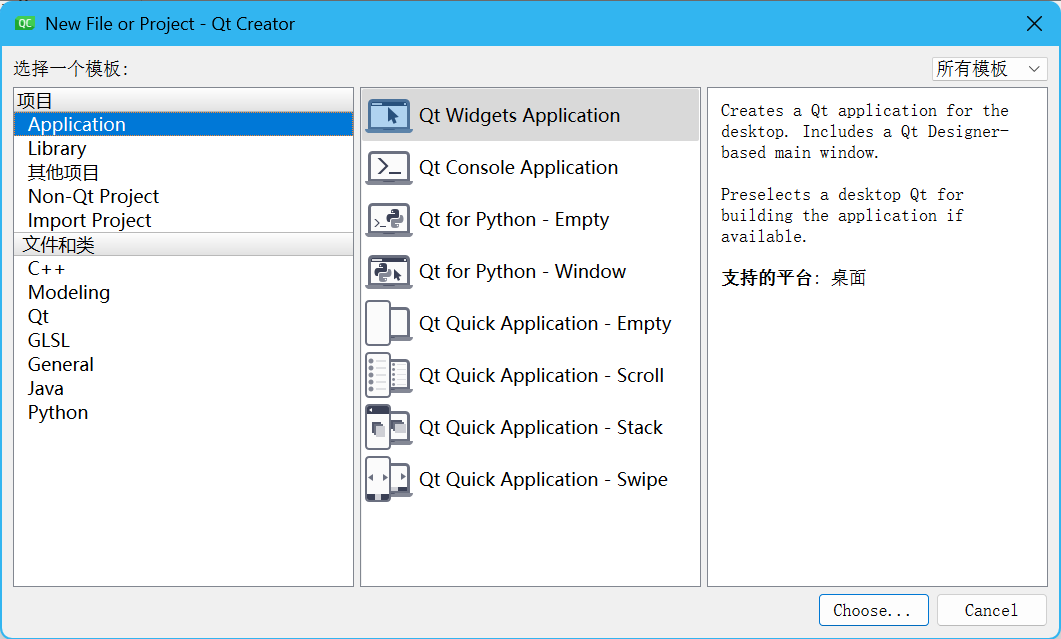Image resolution: width=1061 pixels, height=639 pixels.
Task: Select the Qt for Python - Empty label
Action: [x=514, y=220]
